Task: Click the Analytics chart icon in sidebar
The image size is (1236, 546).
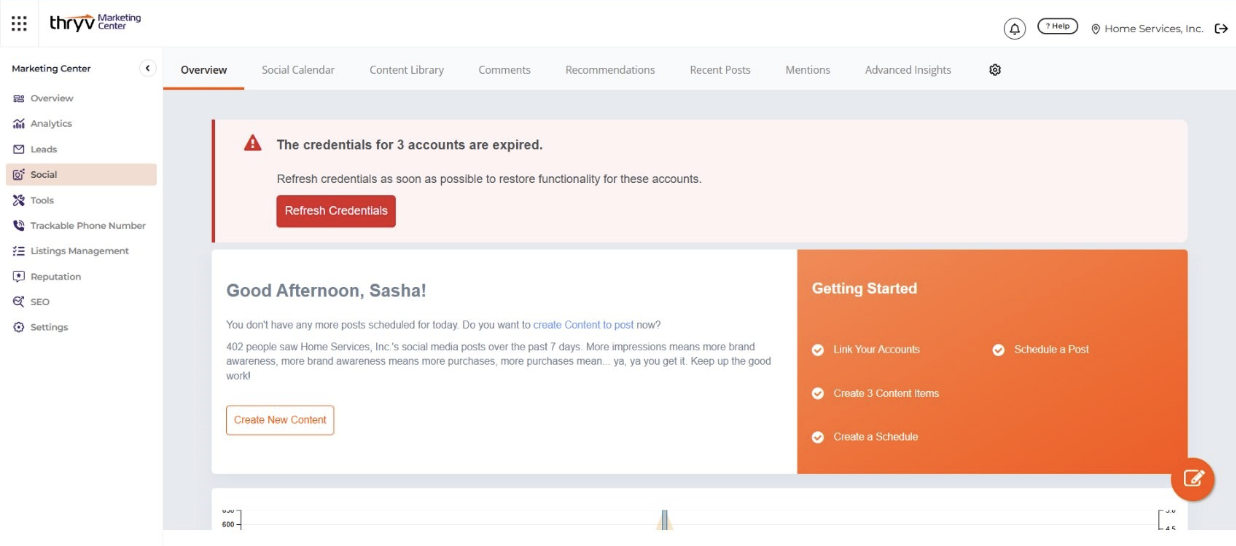Action: tap(19, 124)
